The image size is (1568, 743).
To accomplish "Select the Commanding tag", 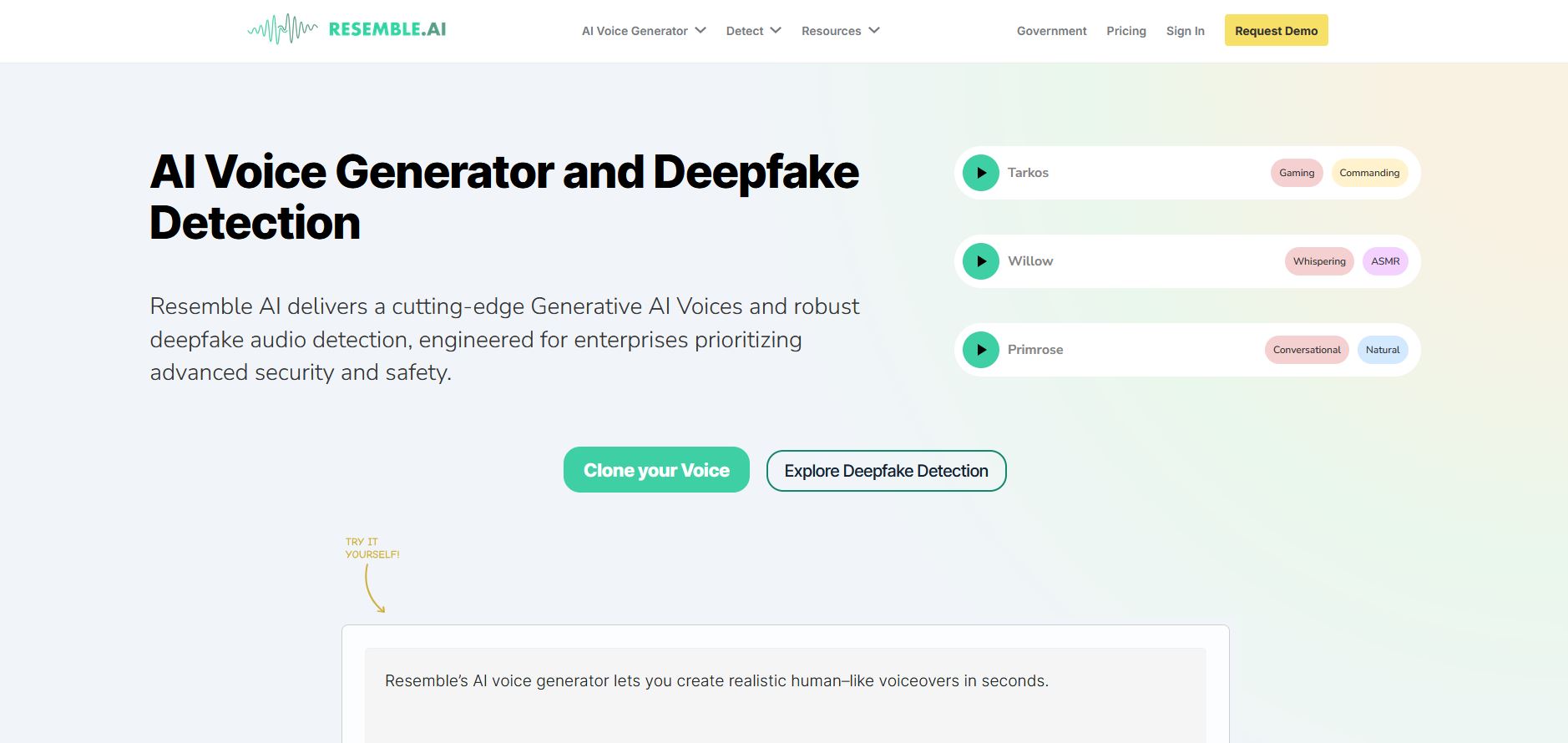I will 1369,173.
